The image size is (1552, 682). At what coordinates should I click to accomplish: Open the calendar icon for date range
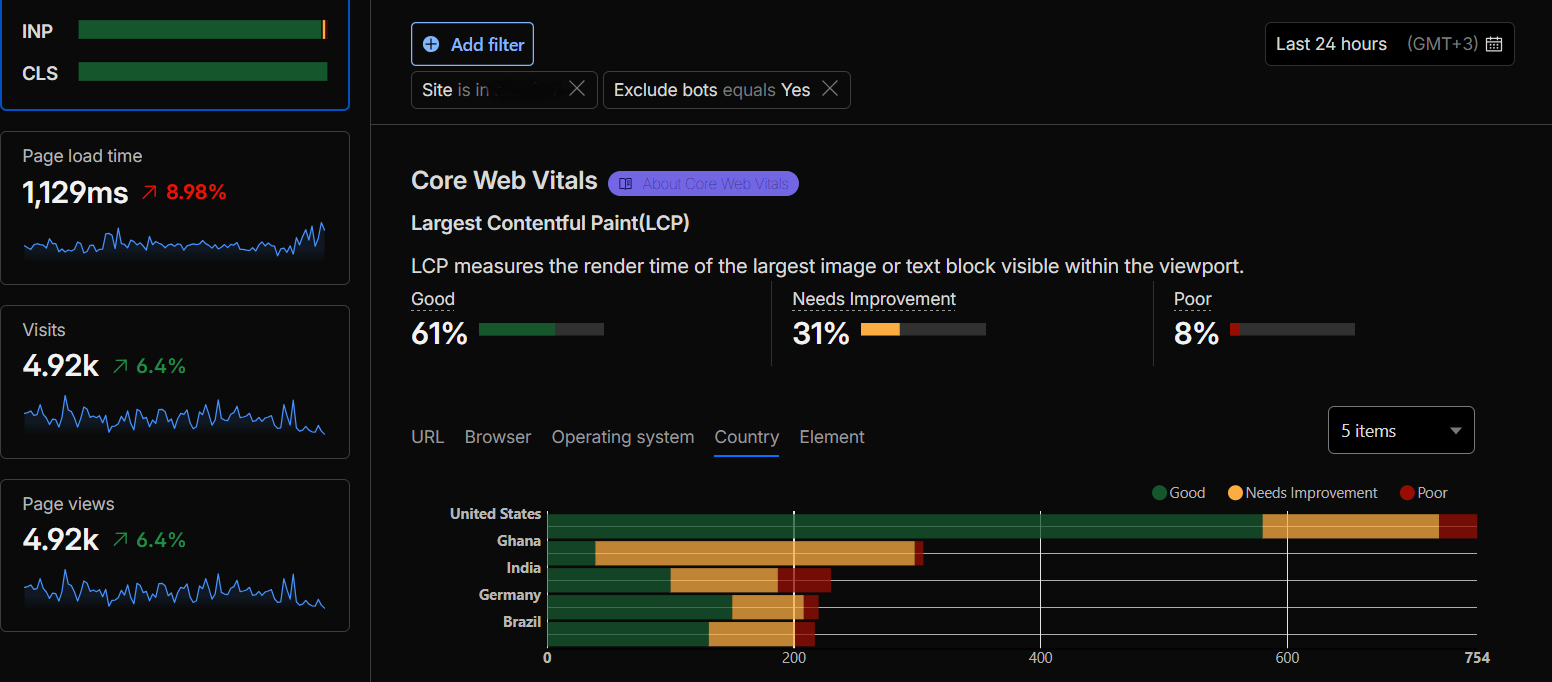1494,44
